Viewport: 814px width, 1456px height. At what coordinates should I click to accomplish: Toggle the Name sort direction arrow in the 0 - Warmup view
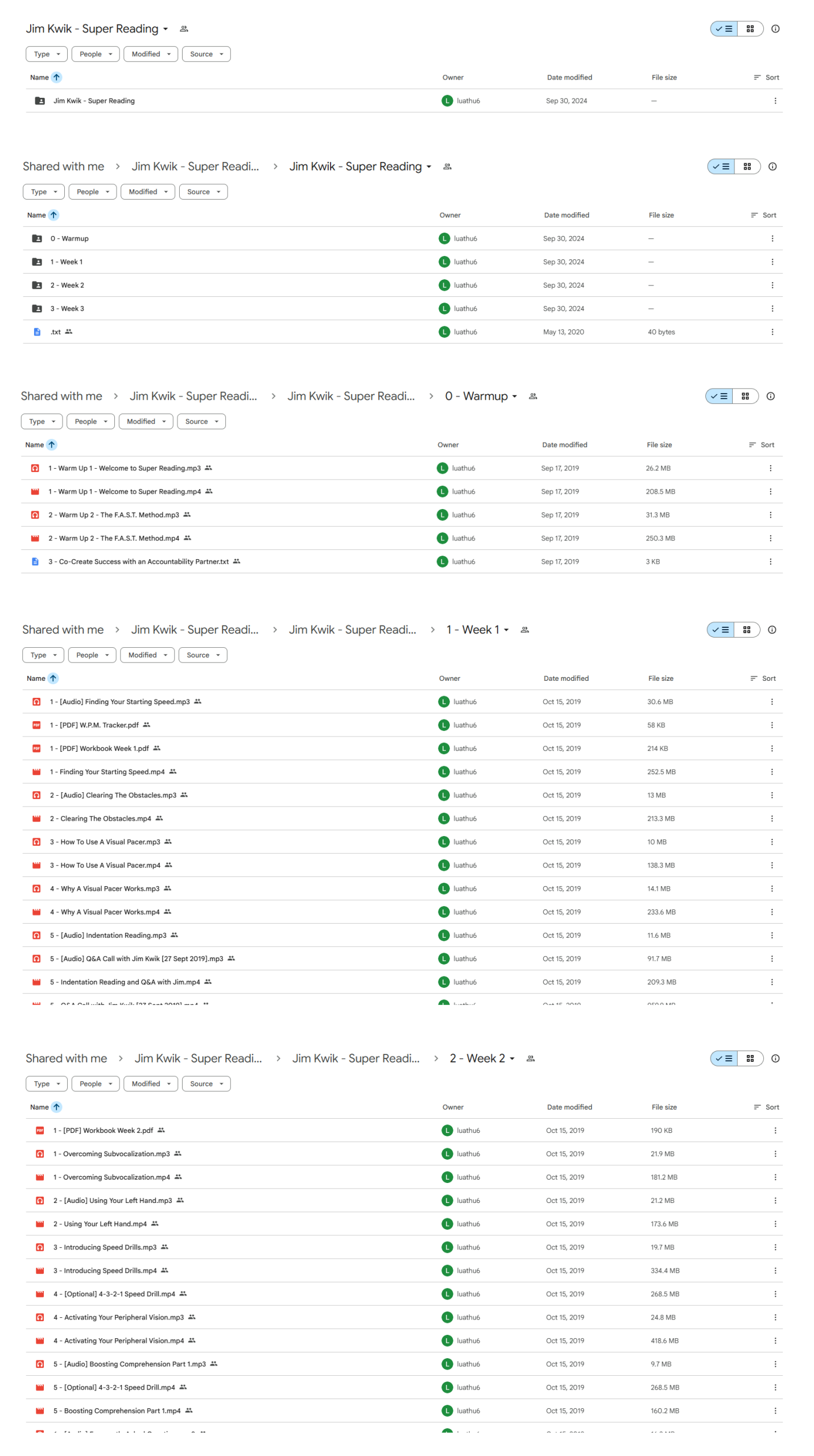tap(52, 445)
